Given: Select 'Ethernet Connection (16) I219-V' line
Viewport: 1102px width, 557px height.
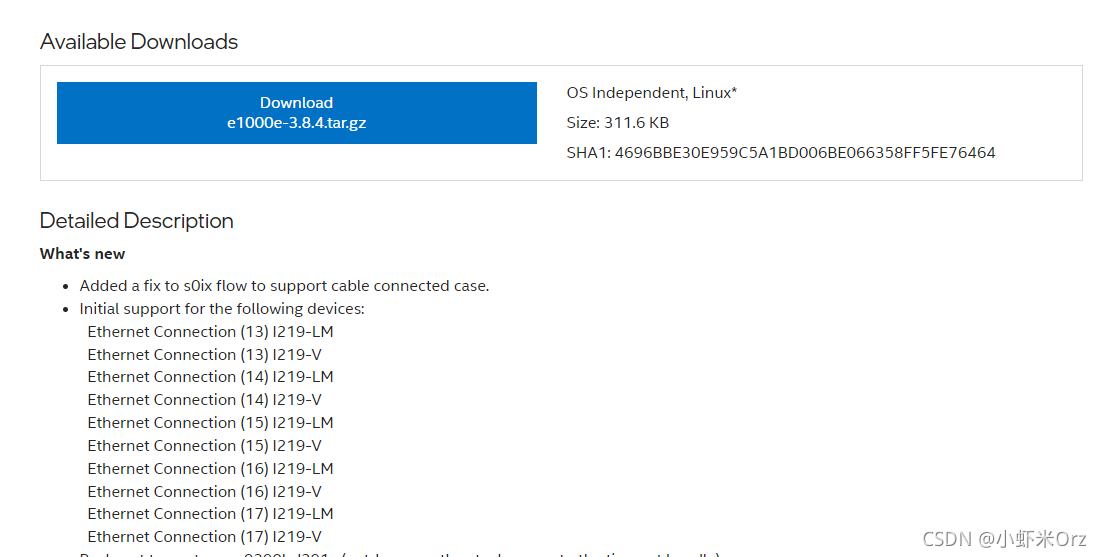Looking at the screenshot, I should (x=205, y=492).
